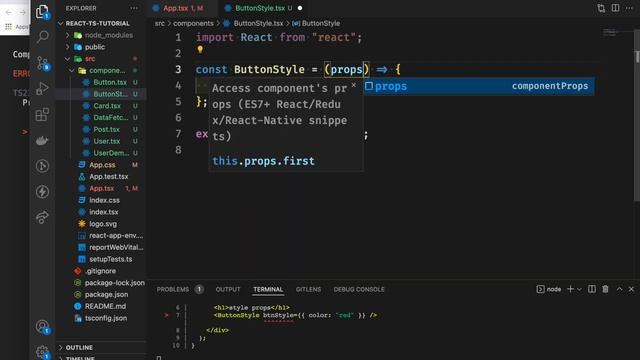Image resolution: width=640 pixels, height=360 pixels.
Task: Open App.css in the explorer
Action: tap(102, 165)
